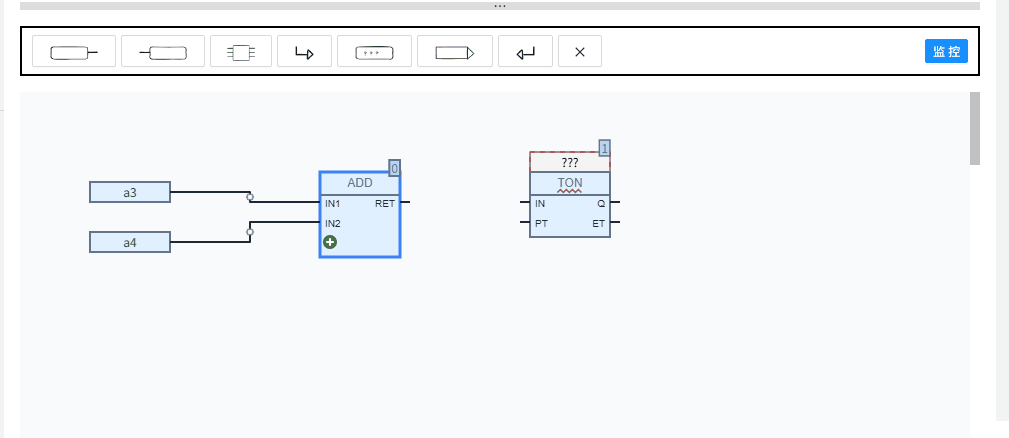Click the blue 监控 monitor button

946,51
